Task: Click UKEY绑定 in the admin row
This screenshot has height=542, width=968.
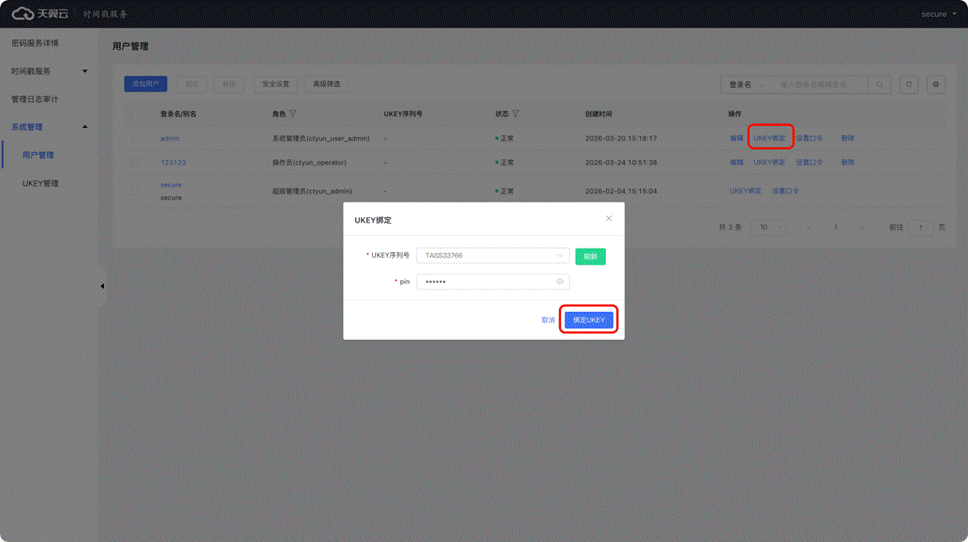Action: click(x=769, y=138)
